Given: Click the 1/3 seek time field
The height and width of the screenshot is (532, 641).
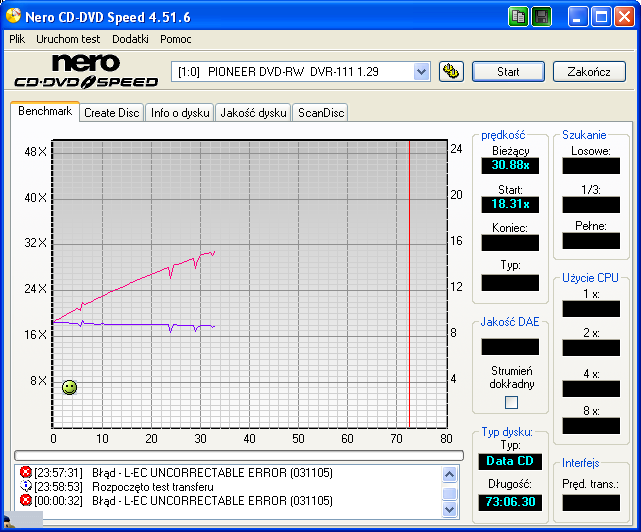Looking at the screenshot, I should click(x=591, y=204).
